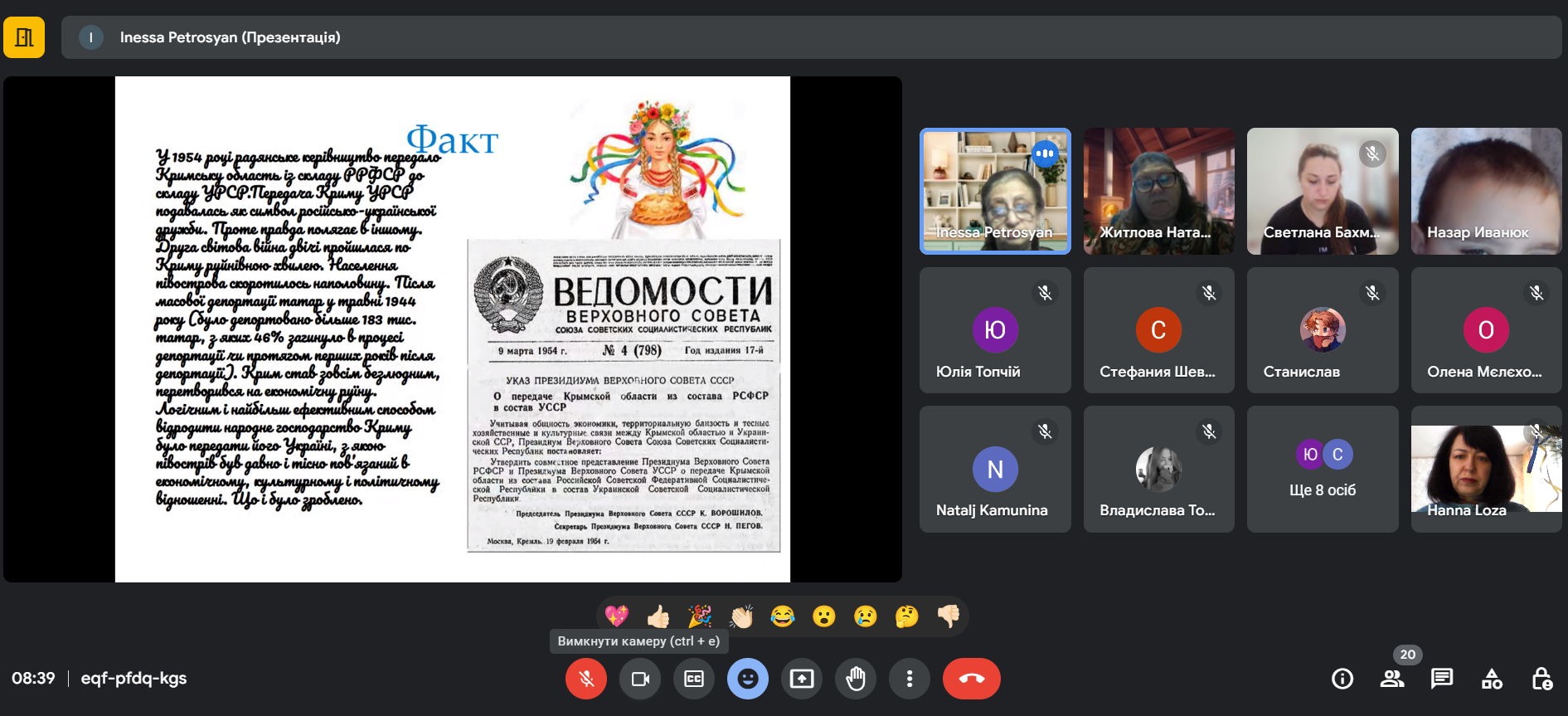Open the three-dot more options menu
This screenshot has height=716, width=1568.
pyautogui.click(x=910, y=679)
